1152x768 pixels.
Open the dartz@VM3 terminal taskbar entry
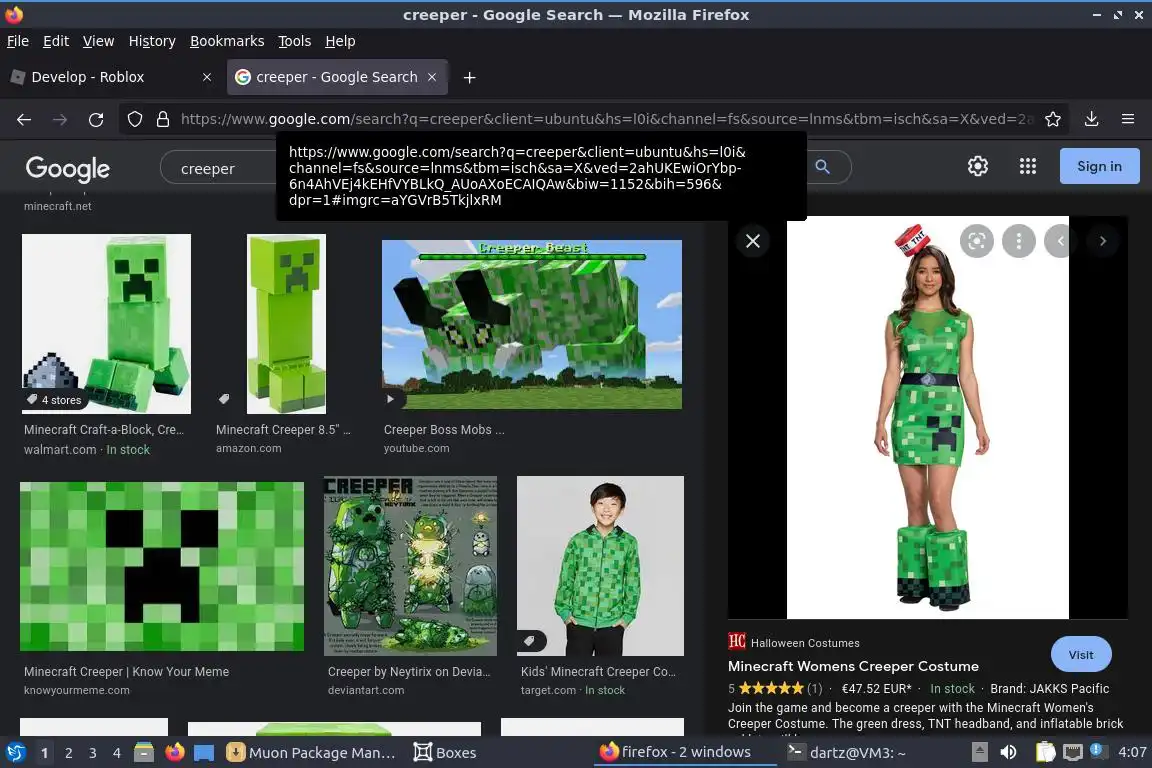click(846, 753)
